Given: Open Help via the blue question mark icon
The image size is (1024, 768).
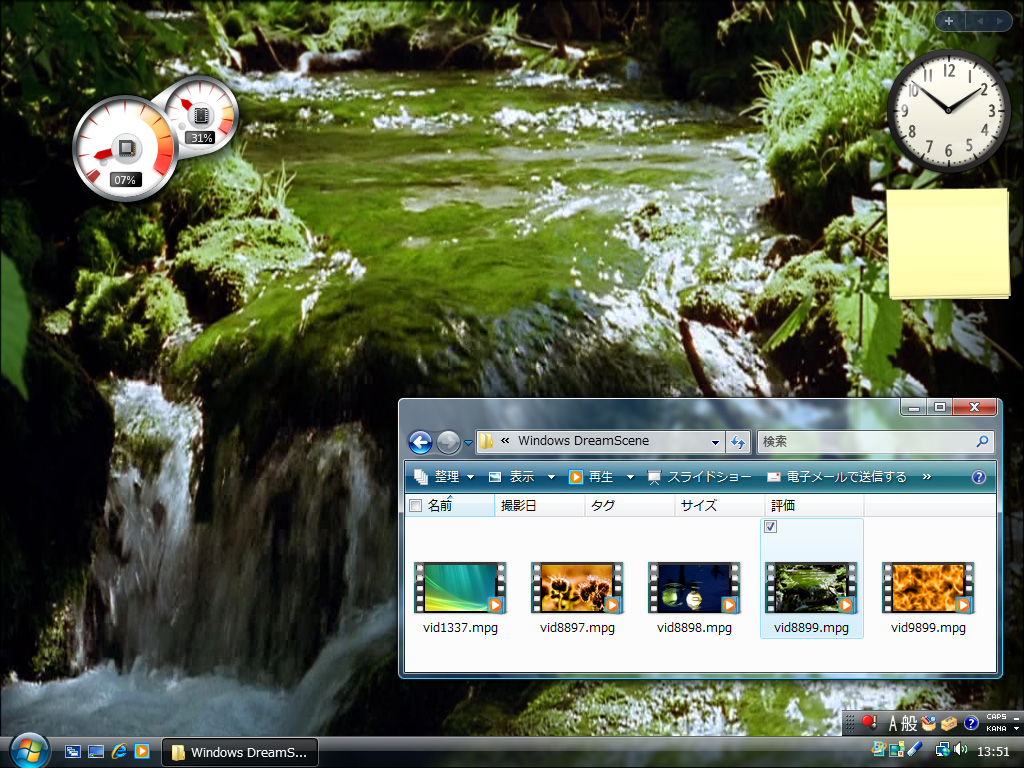Looking at the screenshot, I should click(x=978, y=477).
